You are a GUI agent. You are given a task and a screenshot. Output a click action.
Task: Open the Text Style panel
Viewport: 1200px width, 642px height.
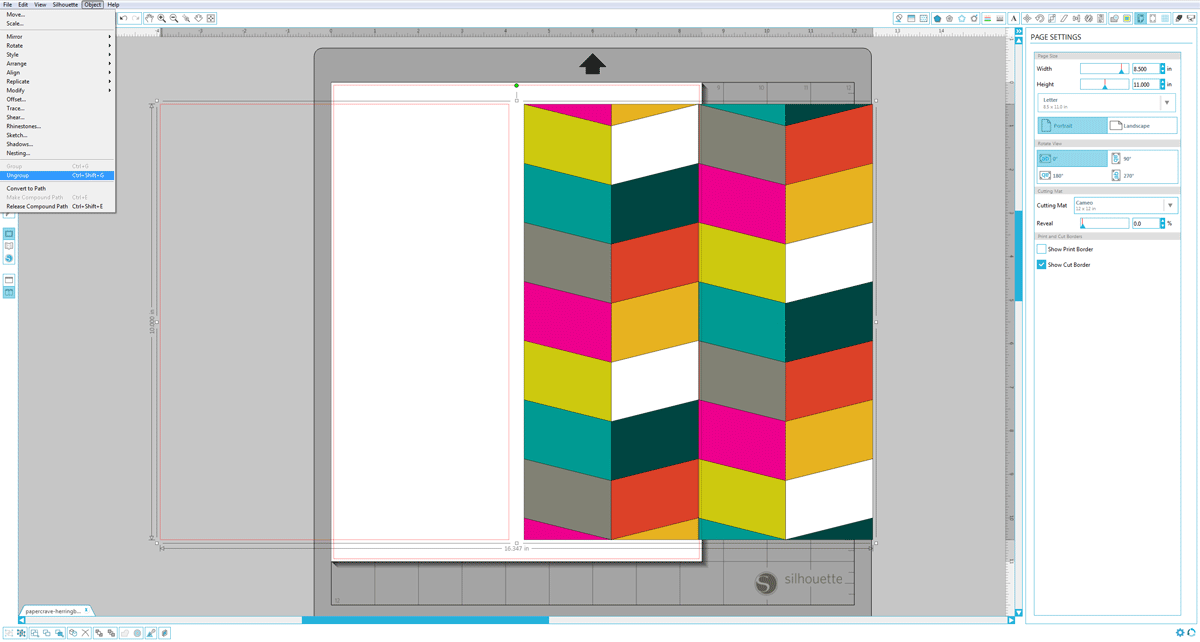click(x=1012, y=18)
